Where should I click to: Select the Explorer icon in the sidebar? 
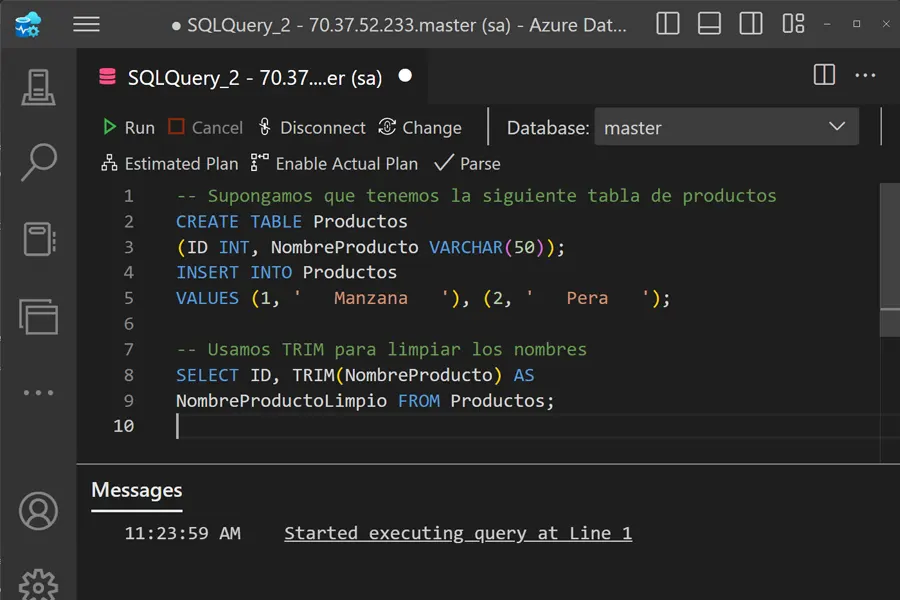38,315
